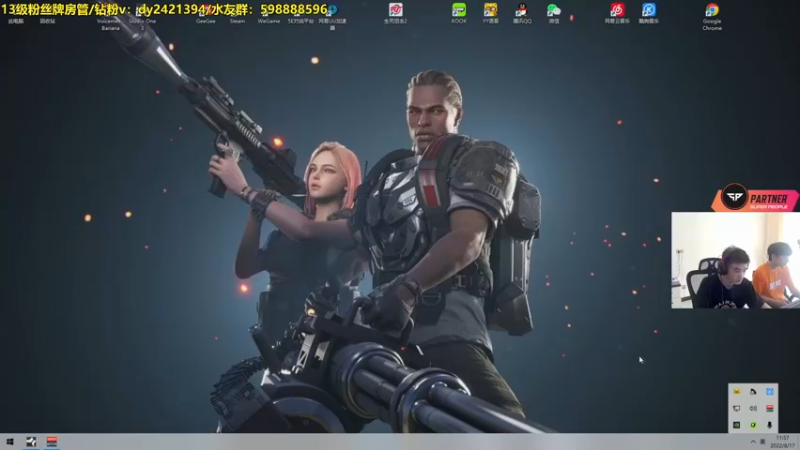
Task: Select the GeeGee desktop shortcut
Action: pos(206,15)
